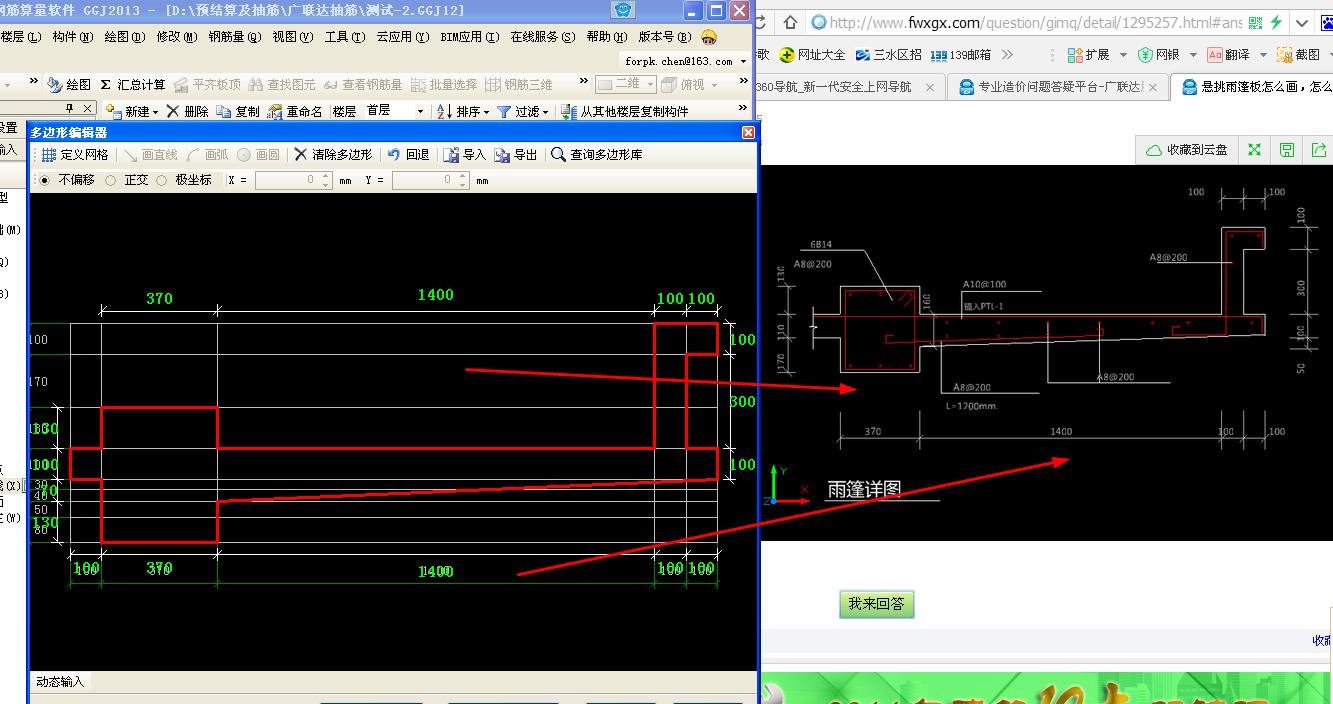Click the fullscreen image icon beside 收藏到云盘
This screenshot has width=1333, height=704.
click(x=1254, y=150)
